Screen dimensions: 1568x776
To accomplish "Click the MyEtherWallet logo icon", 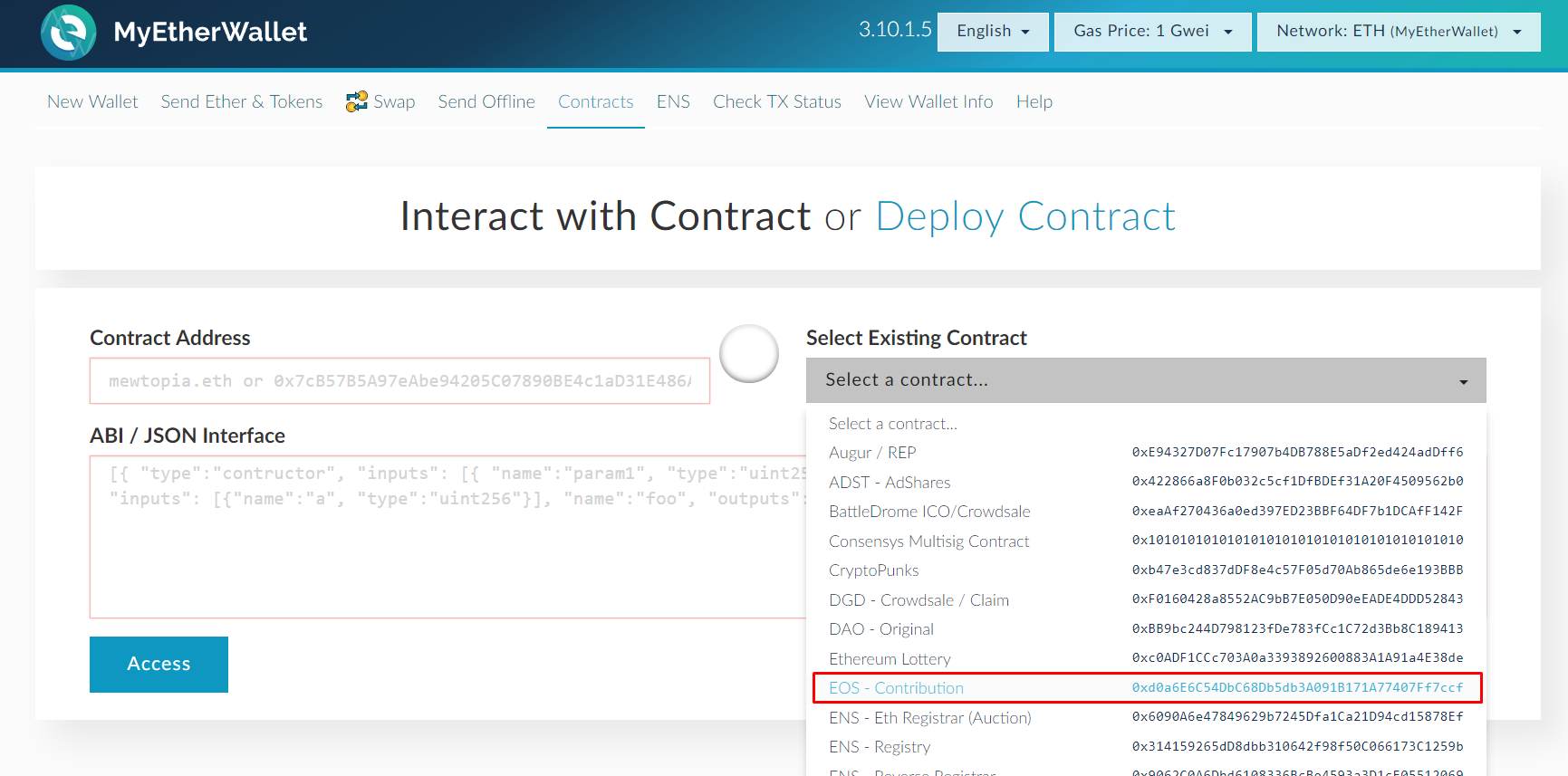I will tap(69, 33).
